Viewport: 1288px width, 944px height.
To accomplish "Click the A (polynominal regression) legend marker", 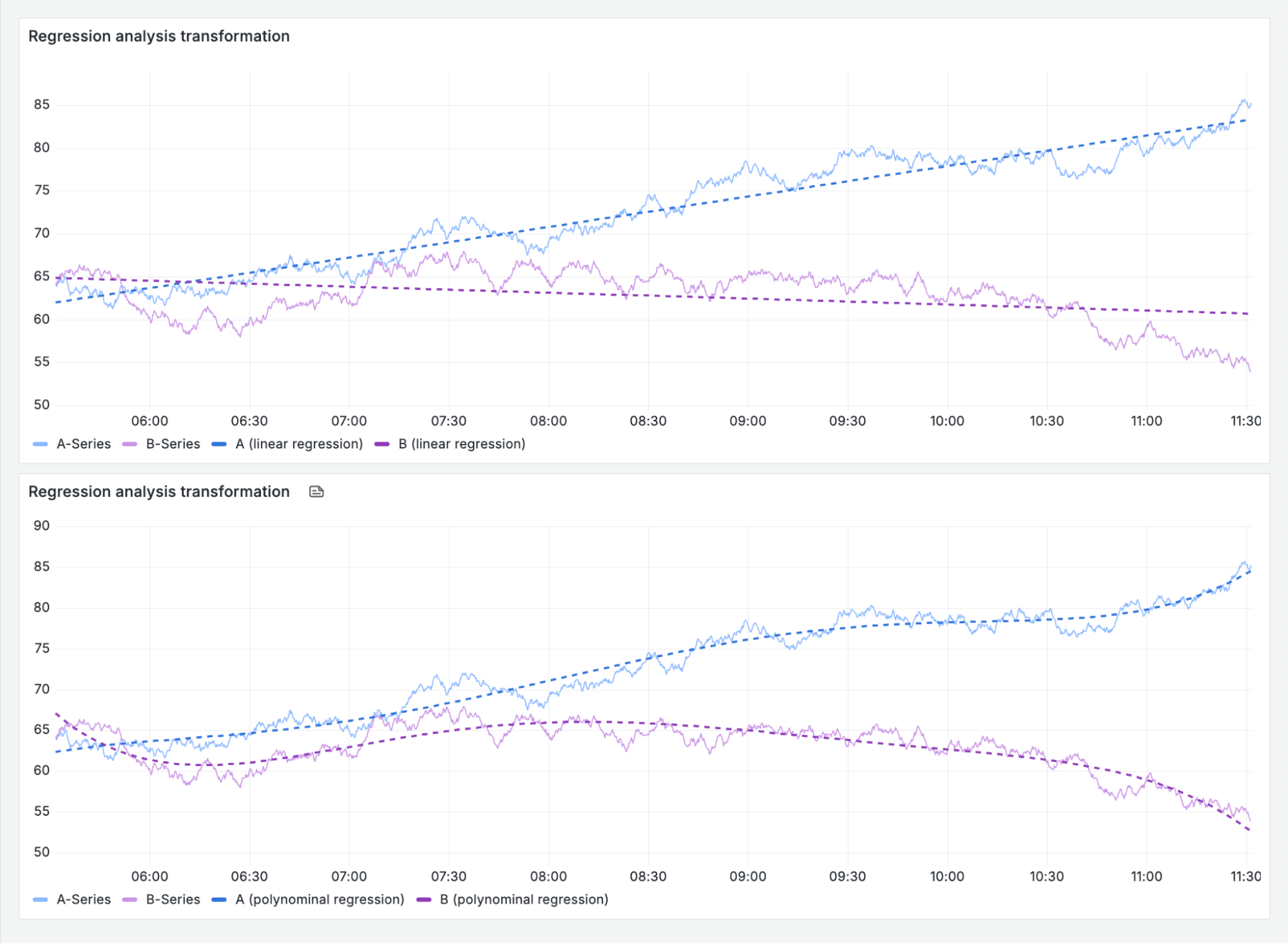I will point(218,899).
